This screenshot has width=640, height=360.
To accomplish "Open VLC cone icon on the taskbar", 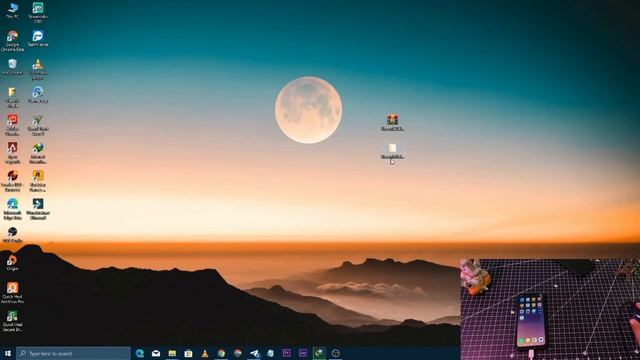I will [x=205, y=353].
